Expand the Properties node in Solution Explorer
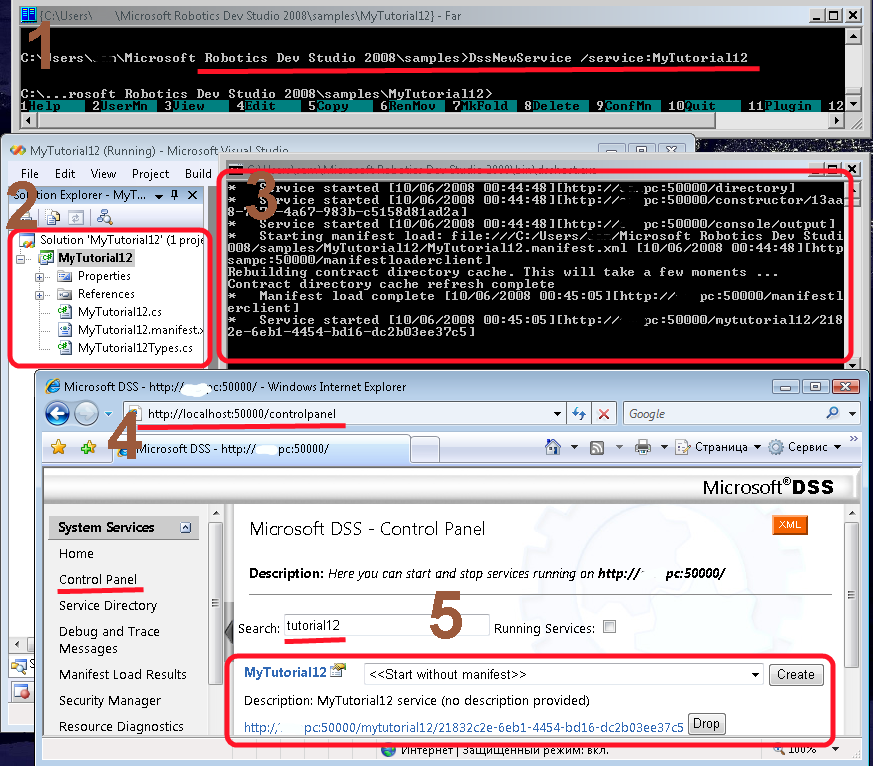The image size is (873, 766). point(40,276)
